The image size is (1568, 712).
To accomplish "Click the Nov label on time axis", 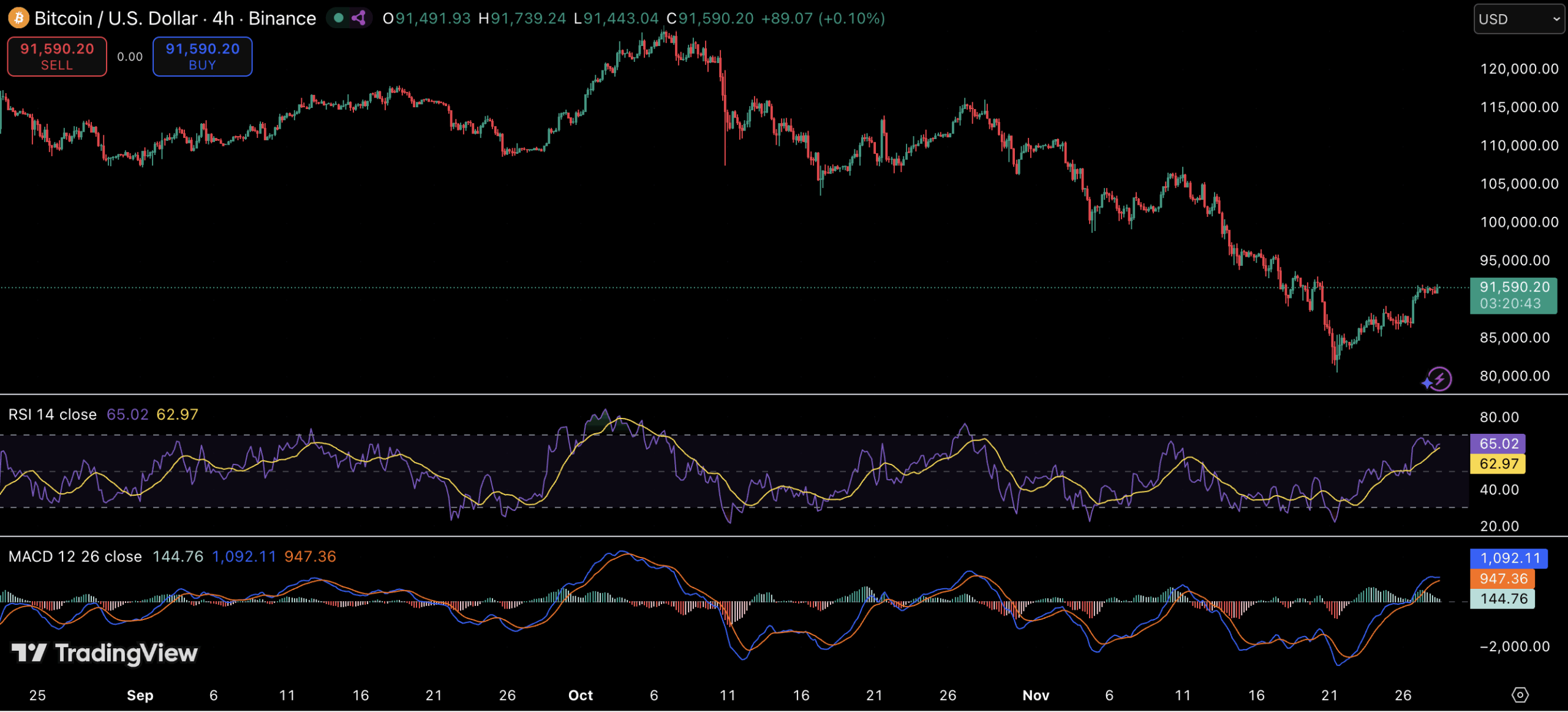I will click(1036, 695).
